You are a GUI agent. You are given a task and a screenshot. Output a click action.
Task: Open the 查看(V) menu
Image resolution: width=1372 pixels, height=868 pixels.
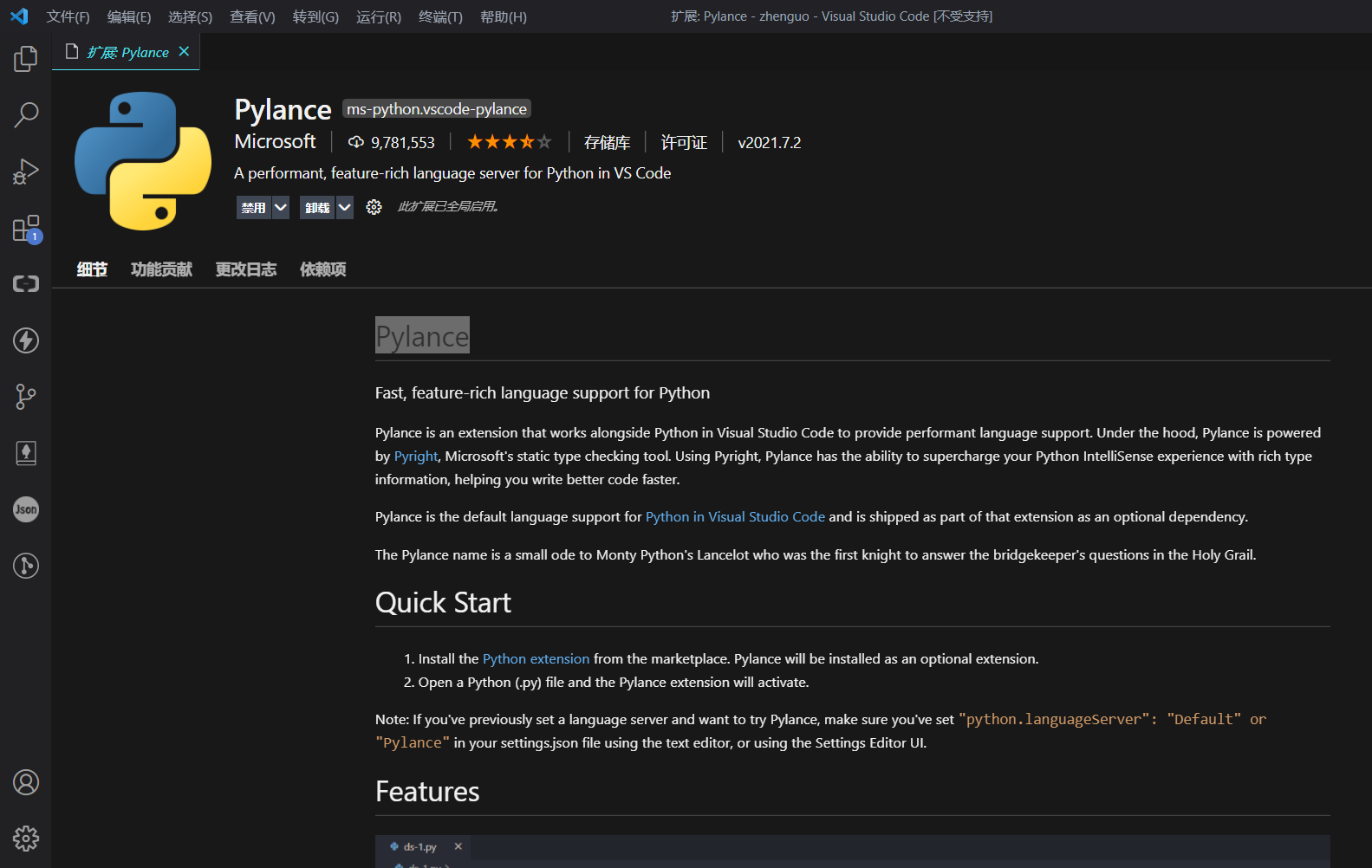point(252,16)
